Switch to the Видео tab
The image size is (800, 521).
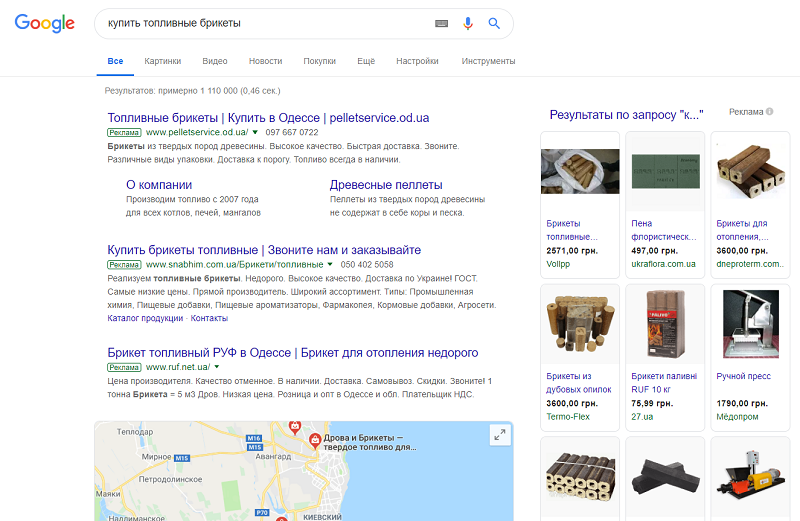click(215, 61)
